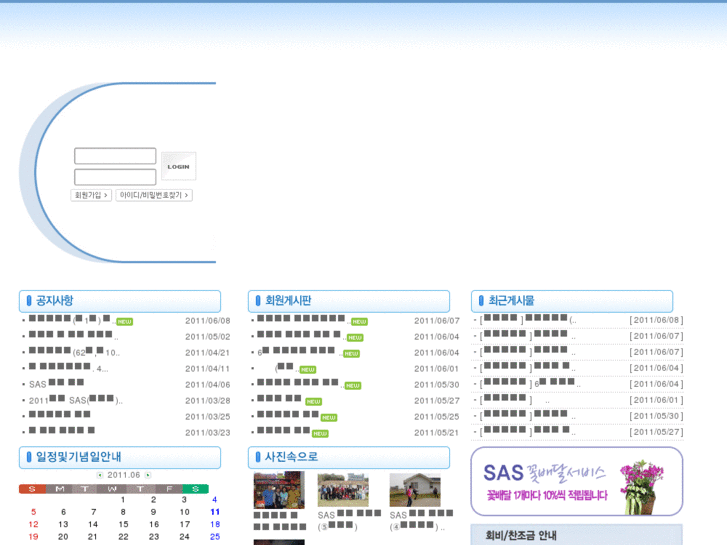This screenshot has height=545, width=727.
Task: Open SAS 꽃배달서비스 flower delivery banner
Action: point(577,481)
